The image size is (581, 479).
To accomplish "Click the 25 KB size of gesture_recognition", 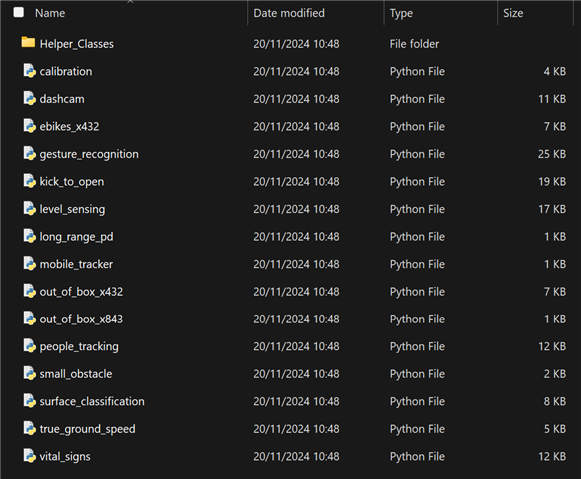I will pos(552,154).
